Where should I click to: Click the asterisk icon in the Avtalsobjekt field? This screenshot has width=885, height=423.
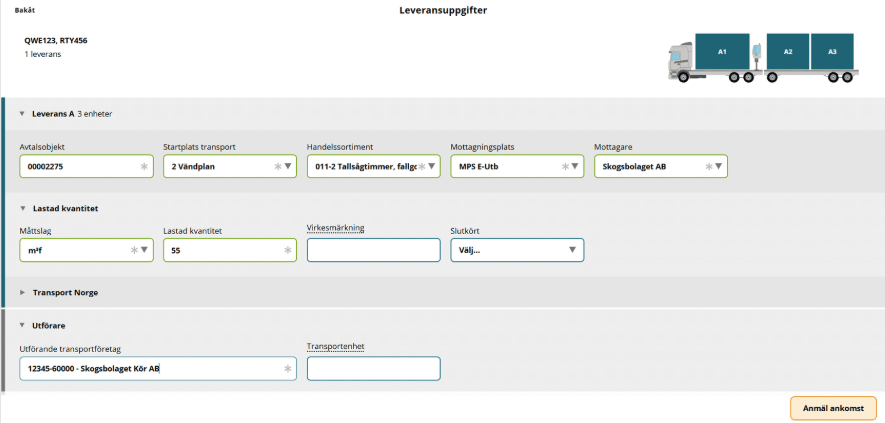point(144,166)
